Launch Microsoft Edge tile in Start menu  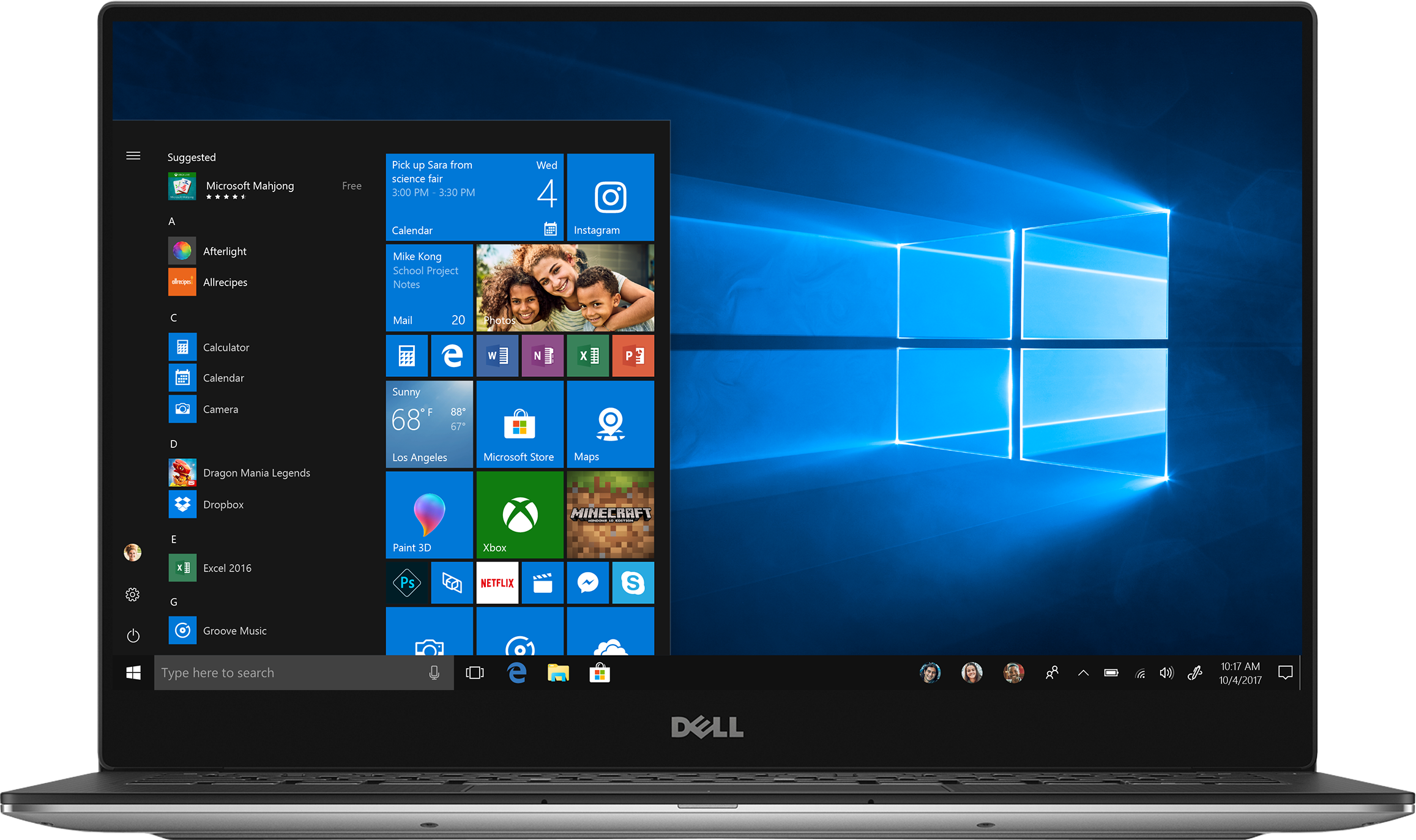[x=452, y=355]
